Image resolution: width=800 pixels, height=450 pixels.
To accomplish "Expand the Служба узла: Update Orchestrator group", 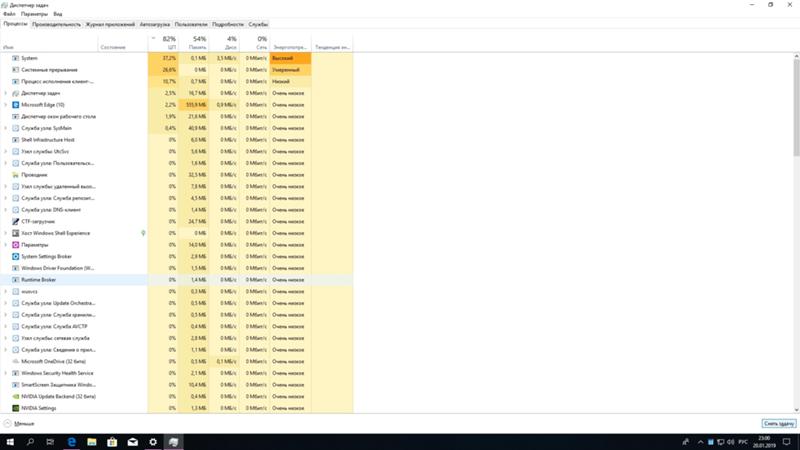I will tap(6, 303).
